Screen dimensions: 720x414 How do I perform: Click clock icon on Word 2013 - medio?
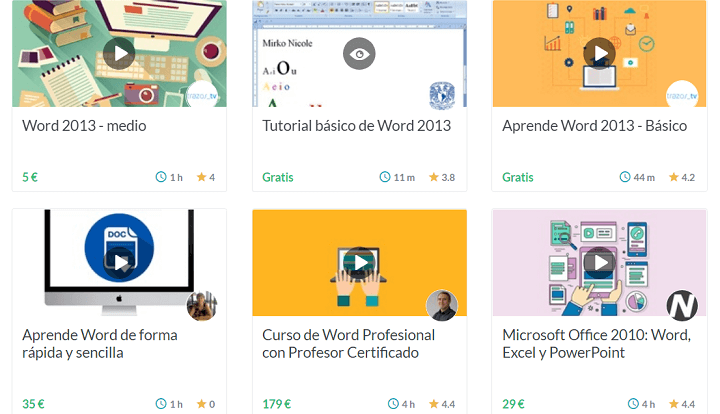tap(161, 177)
